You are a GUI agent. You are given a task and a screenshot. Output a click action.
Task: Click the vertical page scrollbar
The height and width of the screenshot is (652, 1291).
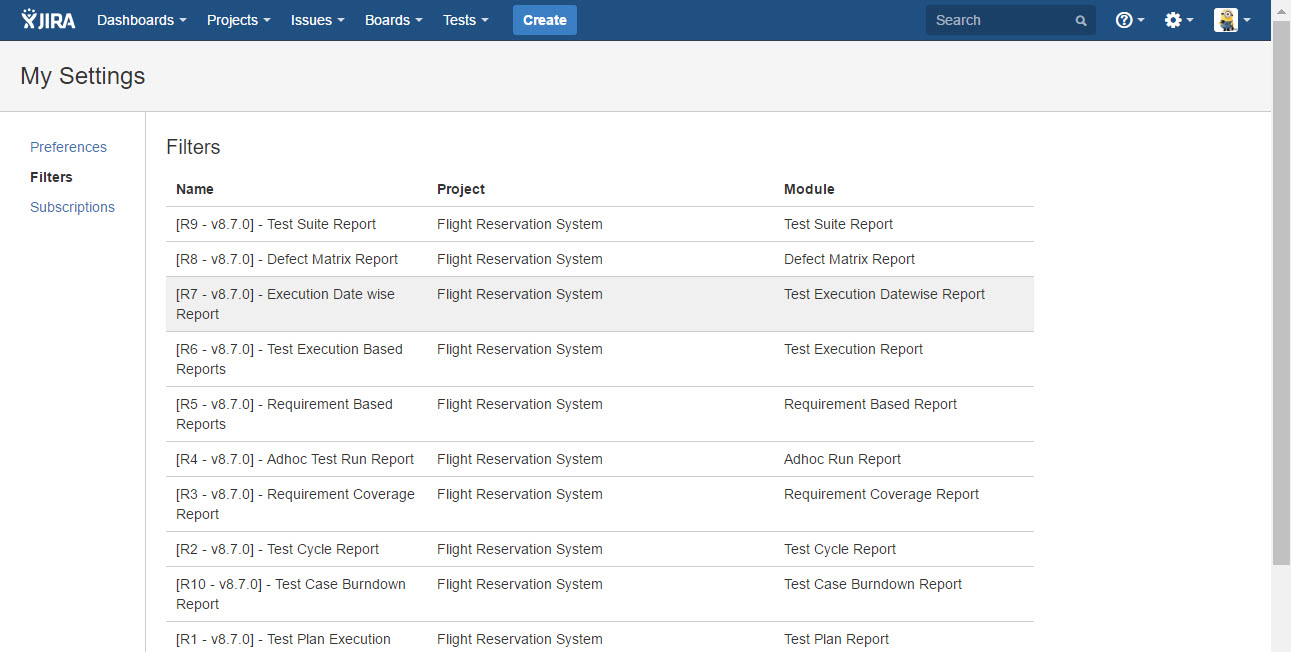[x=1281, y=300]
